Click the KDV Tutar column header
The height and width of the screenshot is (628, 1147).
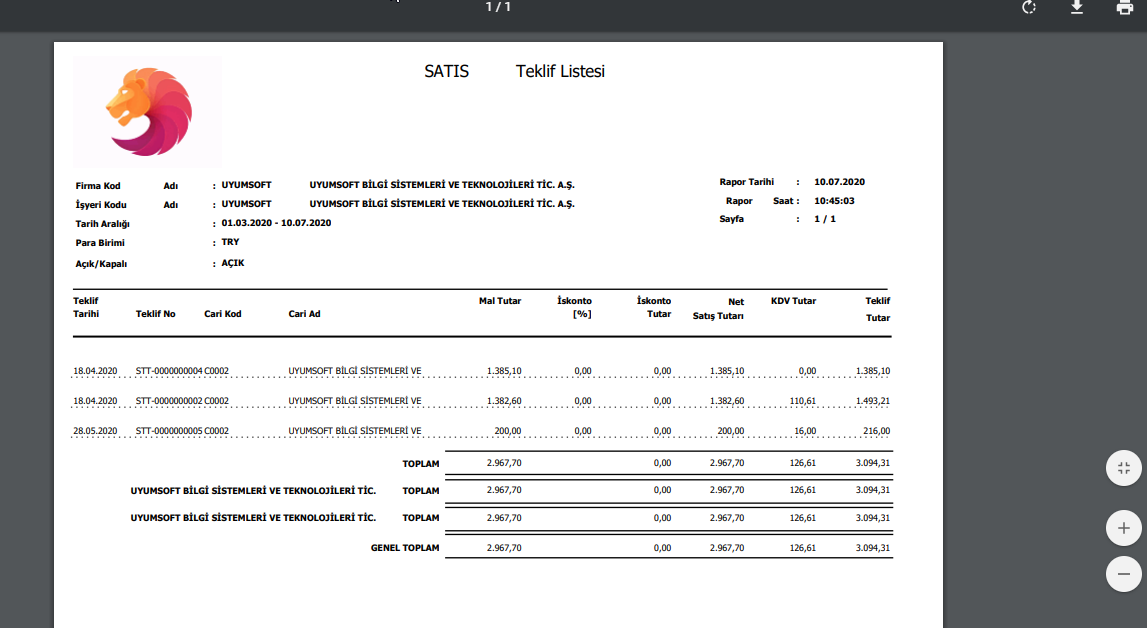click(793, 300)
